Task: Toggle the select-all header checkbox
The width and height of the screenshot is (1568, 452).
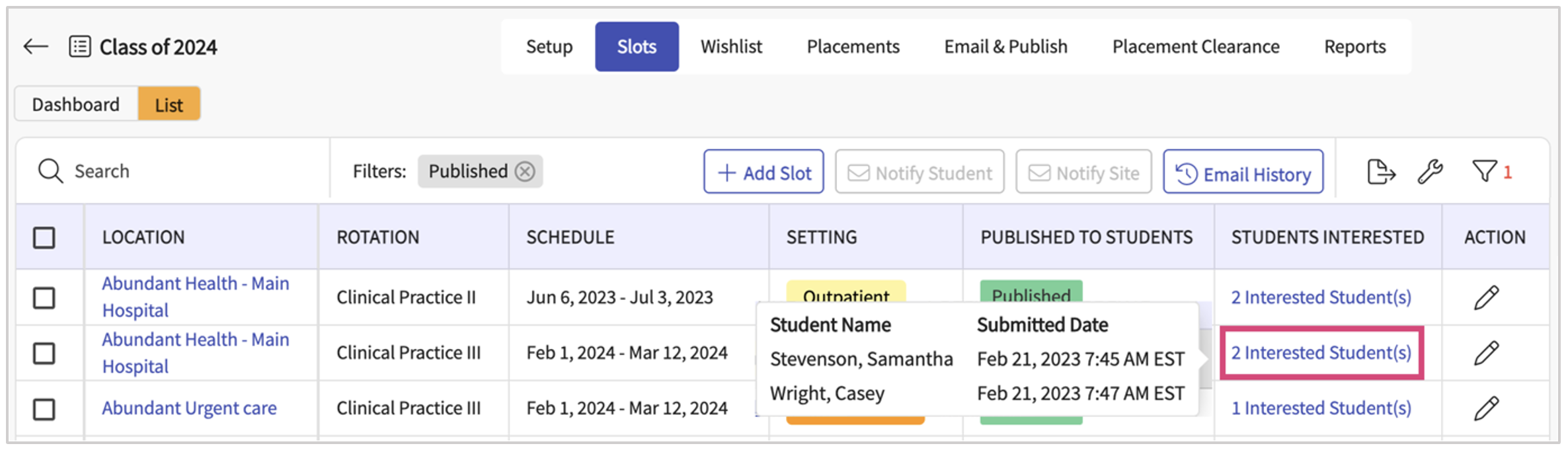Action: (44, 237)
